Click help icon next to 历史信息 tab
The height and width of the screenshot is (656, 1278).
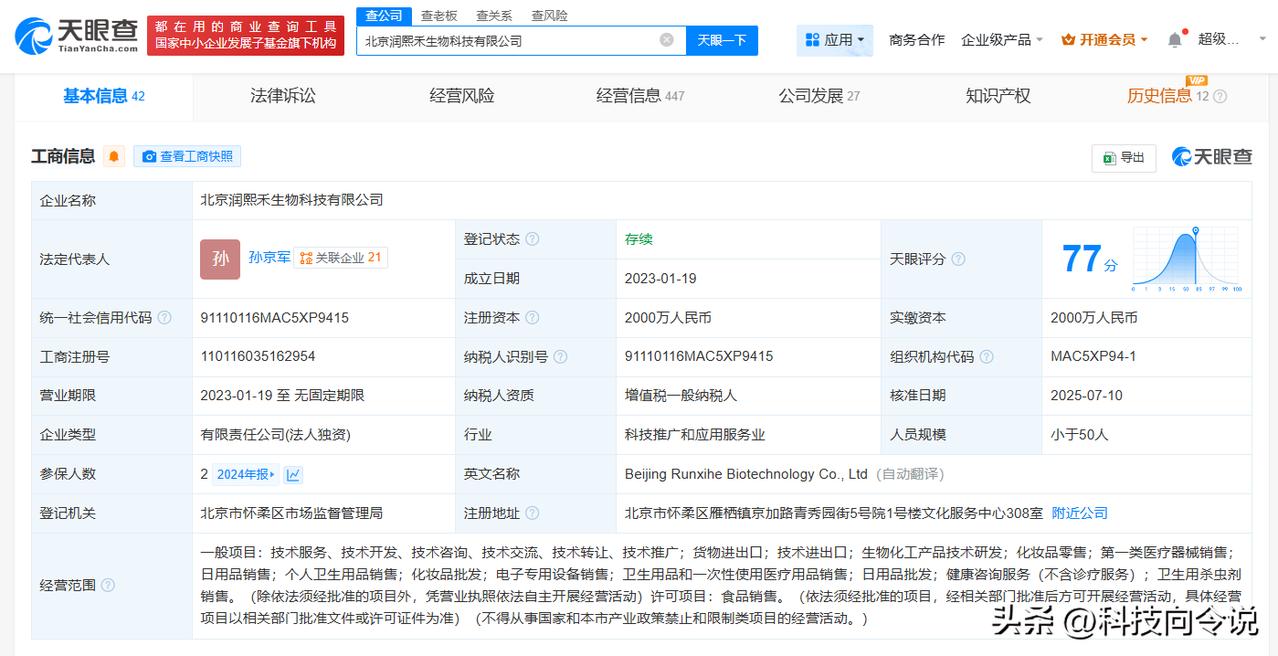coord(1219,97)
